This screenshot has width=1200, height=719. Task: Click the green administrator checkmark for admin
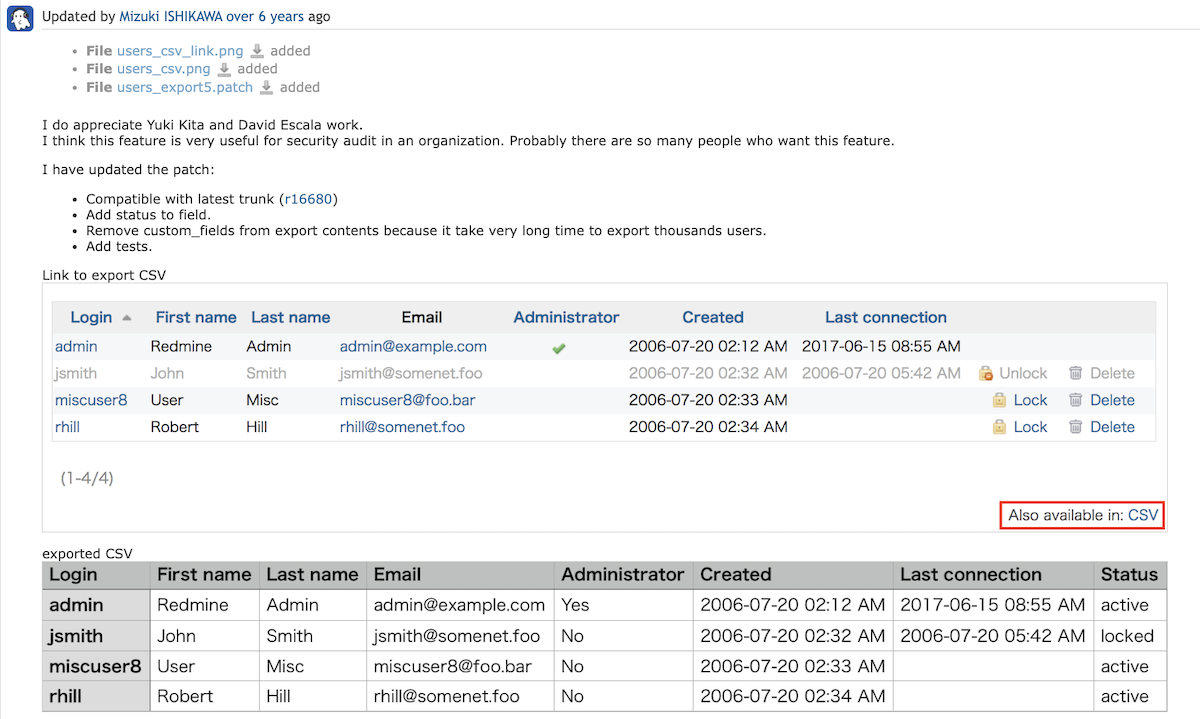[559, 348]
